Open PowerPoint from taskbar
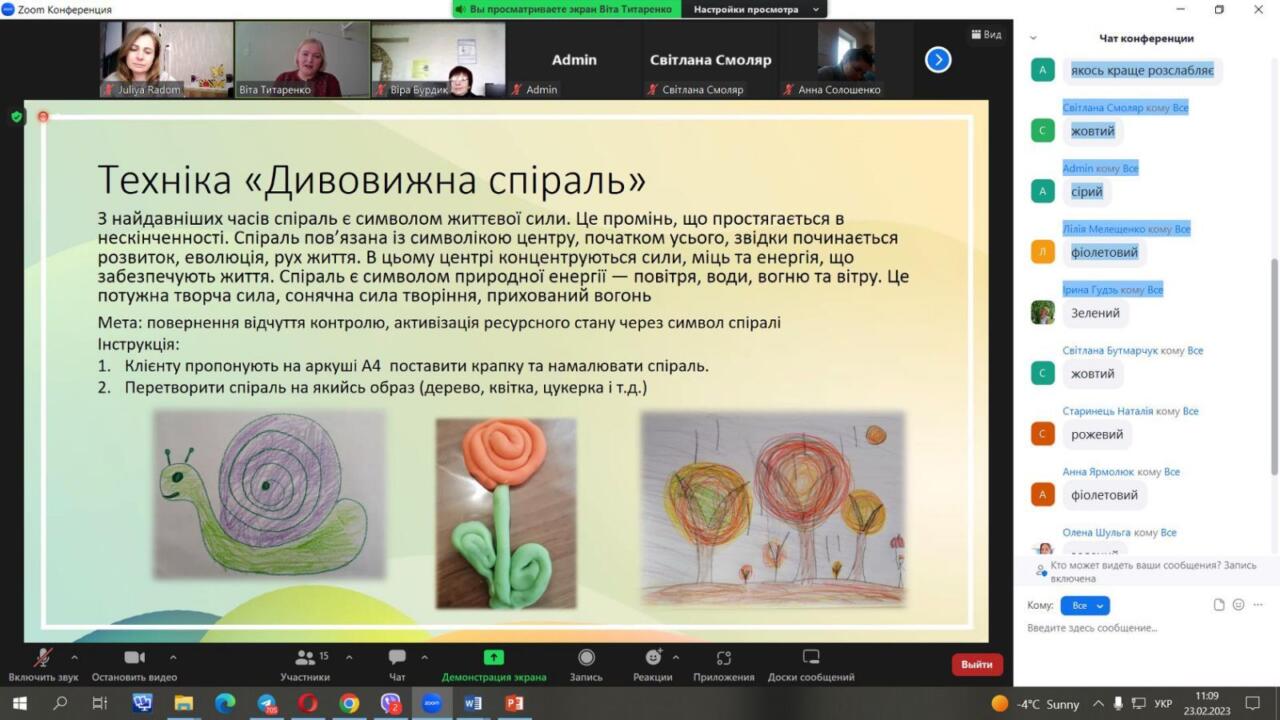The width and height of the screenshot is (1280, 720). pos(514,703)
